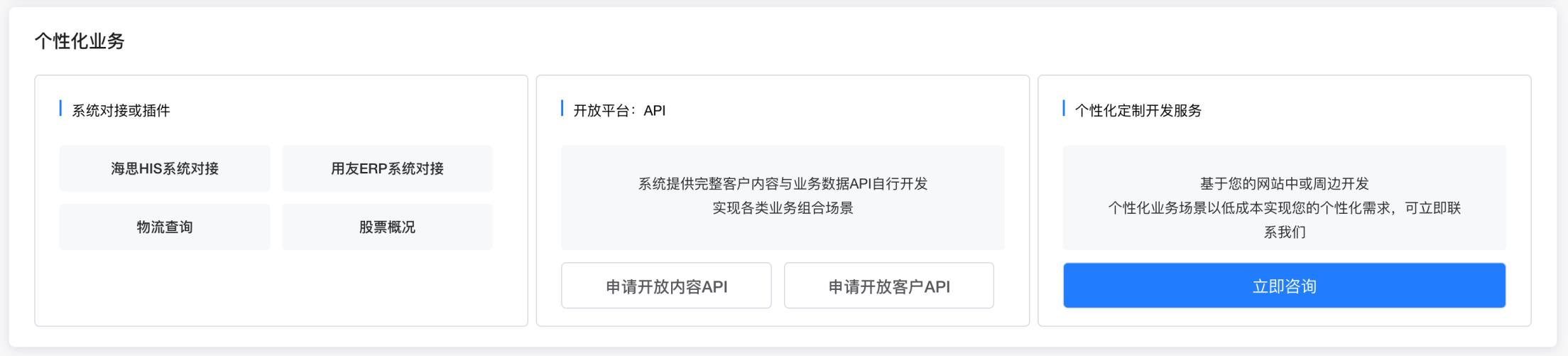Click the 个性化定制开发服务 heading
The height and width of the screenshot is (356, 1568).
[1138, 110]
